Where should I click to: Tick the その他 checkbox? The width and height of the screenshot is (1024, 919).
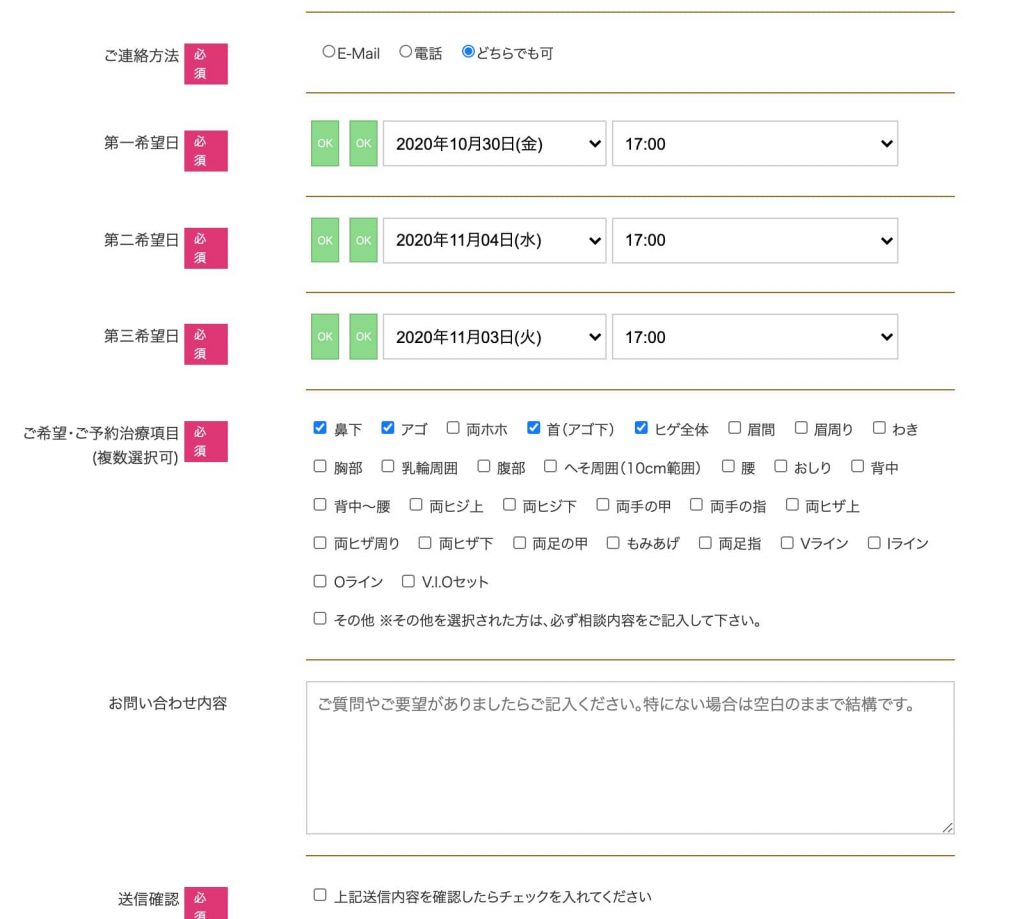point(320,619)
